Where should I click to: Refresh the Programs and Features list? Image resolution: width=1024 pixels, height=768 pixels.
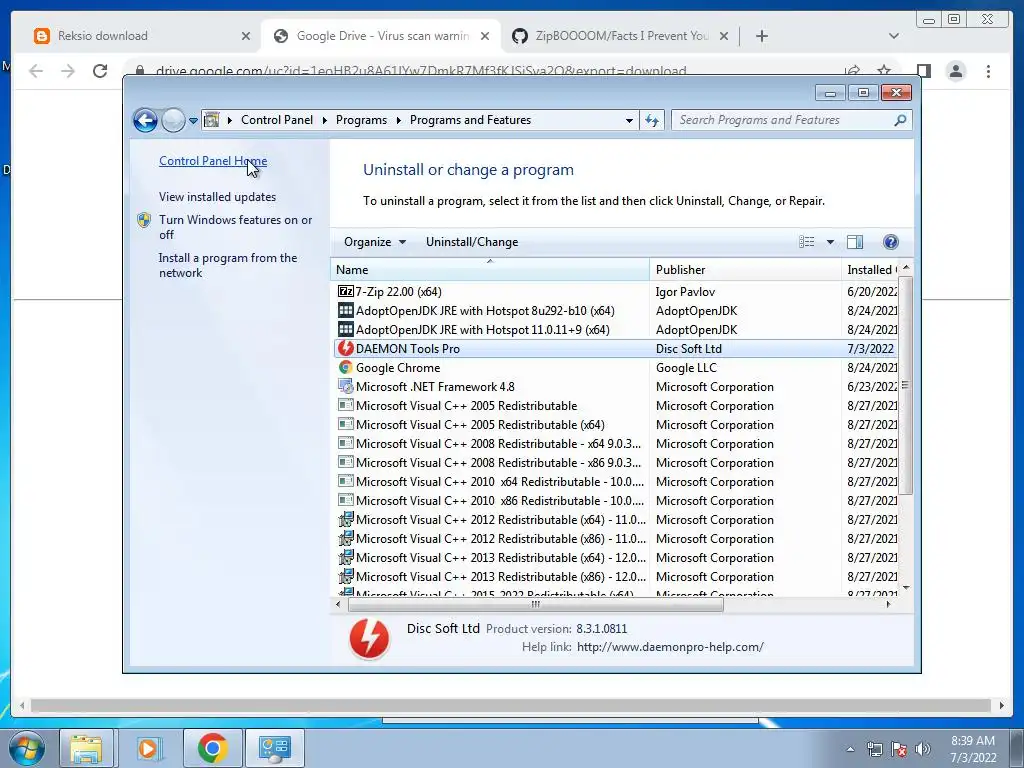652,120
